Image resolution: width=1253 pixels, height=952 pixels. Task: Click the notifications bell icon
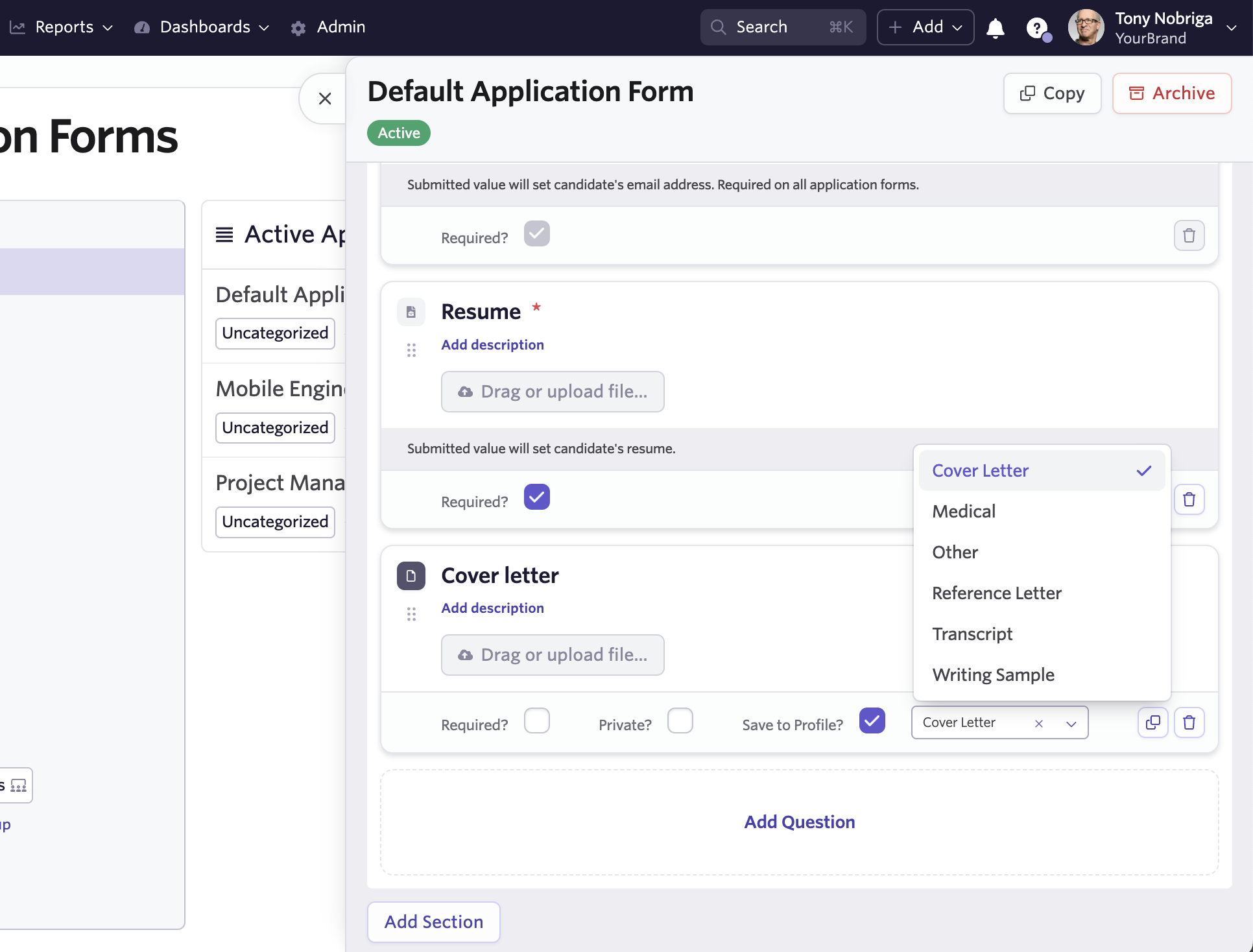995,28
